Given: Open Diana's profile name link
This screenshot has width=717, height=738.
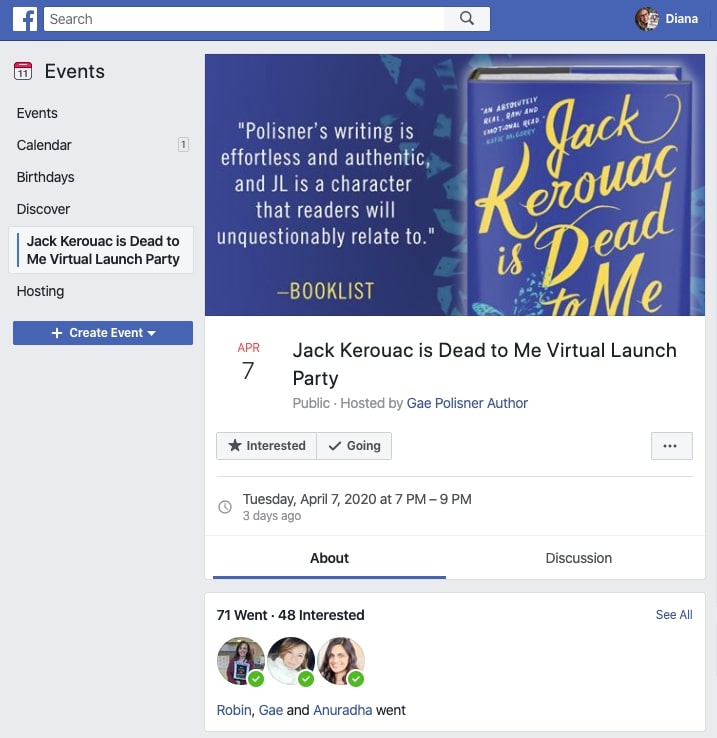Looking at the screenshot, I should [681, 19].
